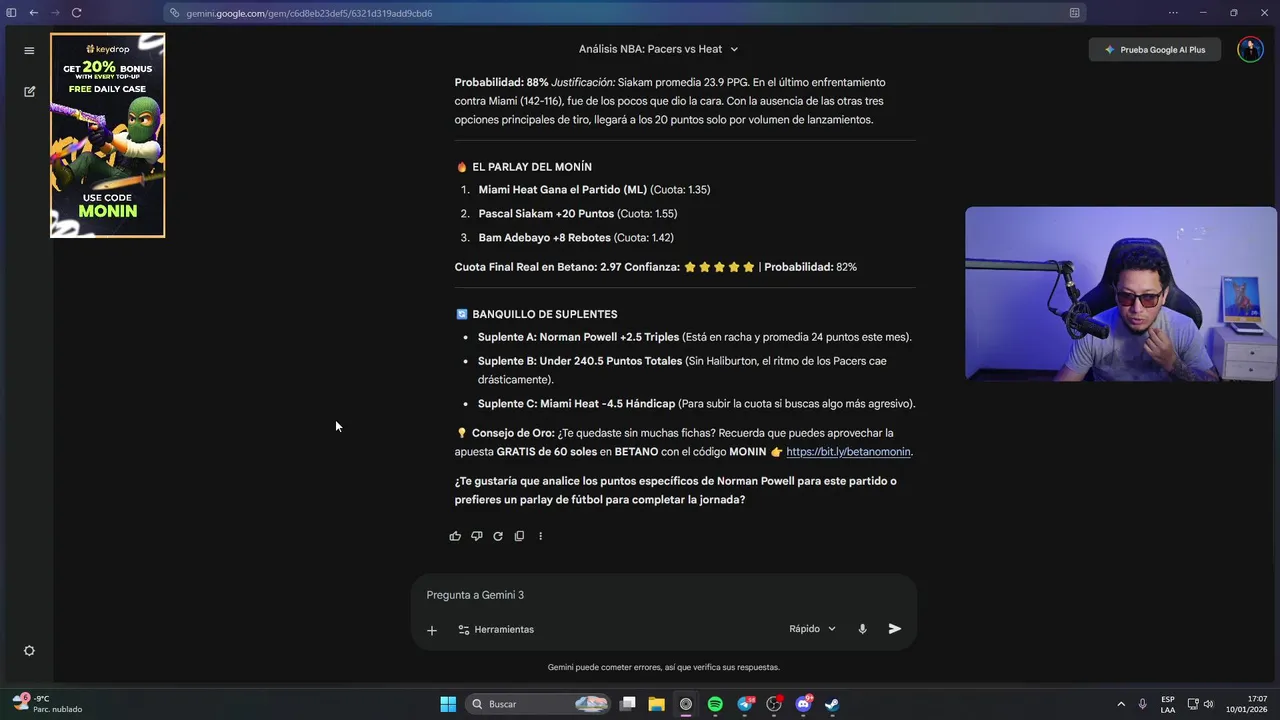Open Discord from the taskbar
Screen dimensions: 1280x720
tap(803, 704)
